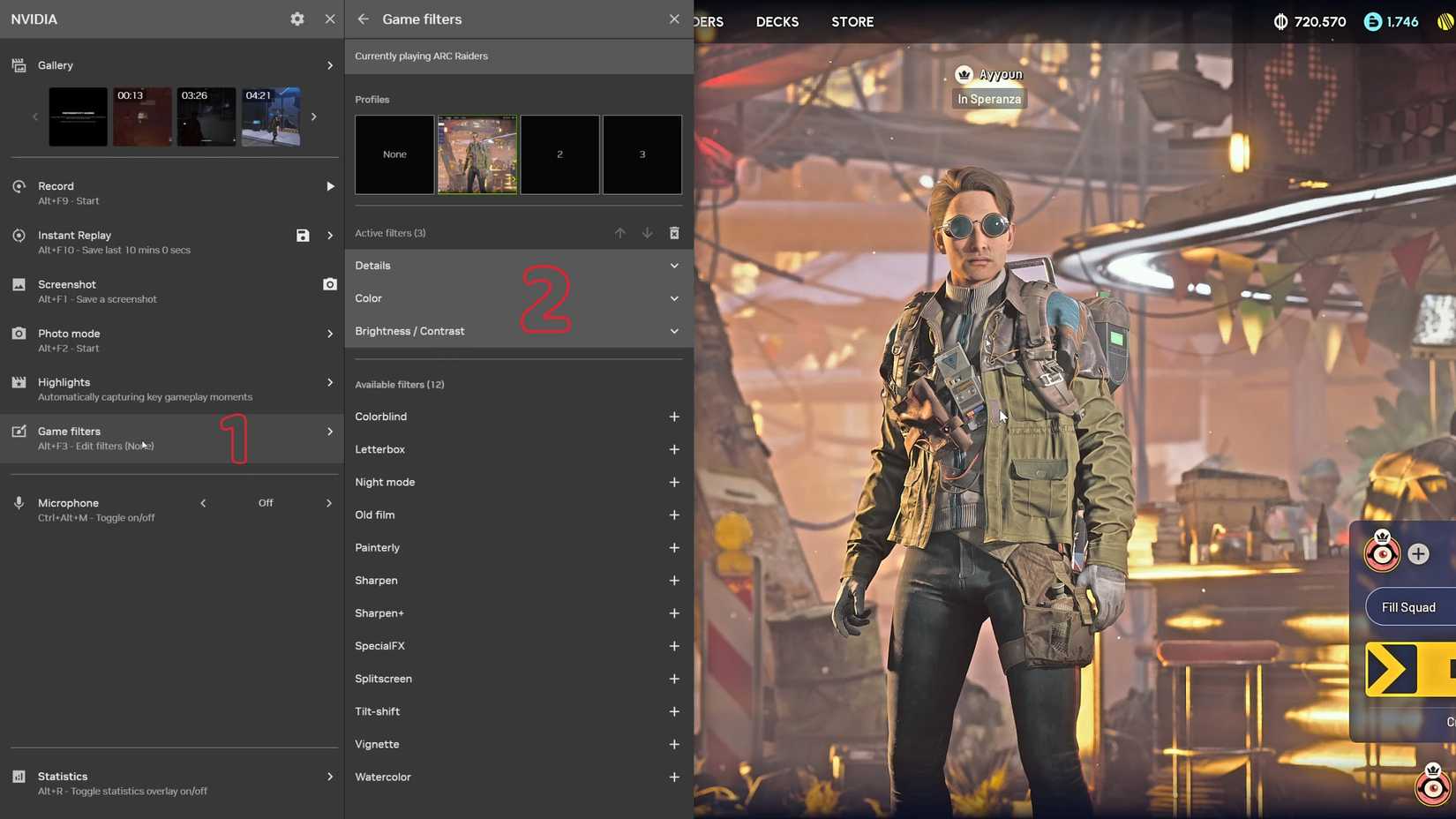This screenshot has width=1456, height=819.
Task: Delete all active filters with the trash icon
Action: (x=674, y=233)
